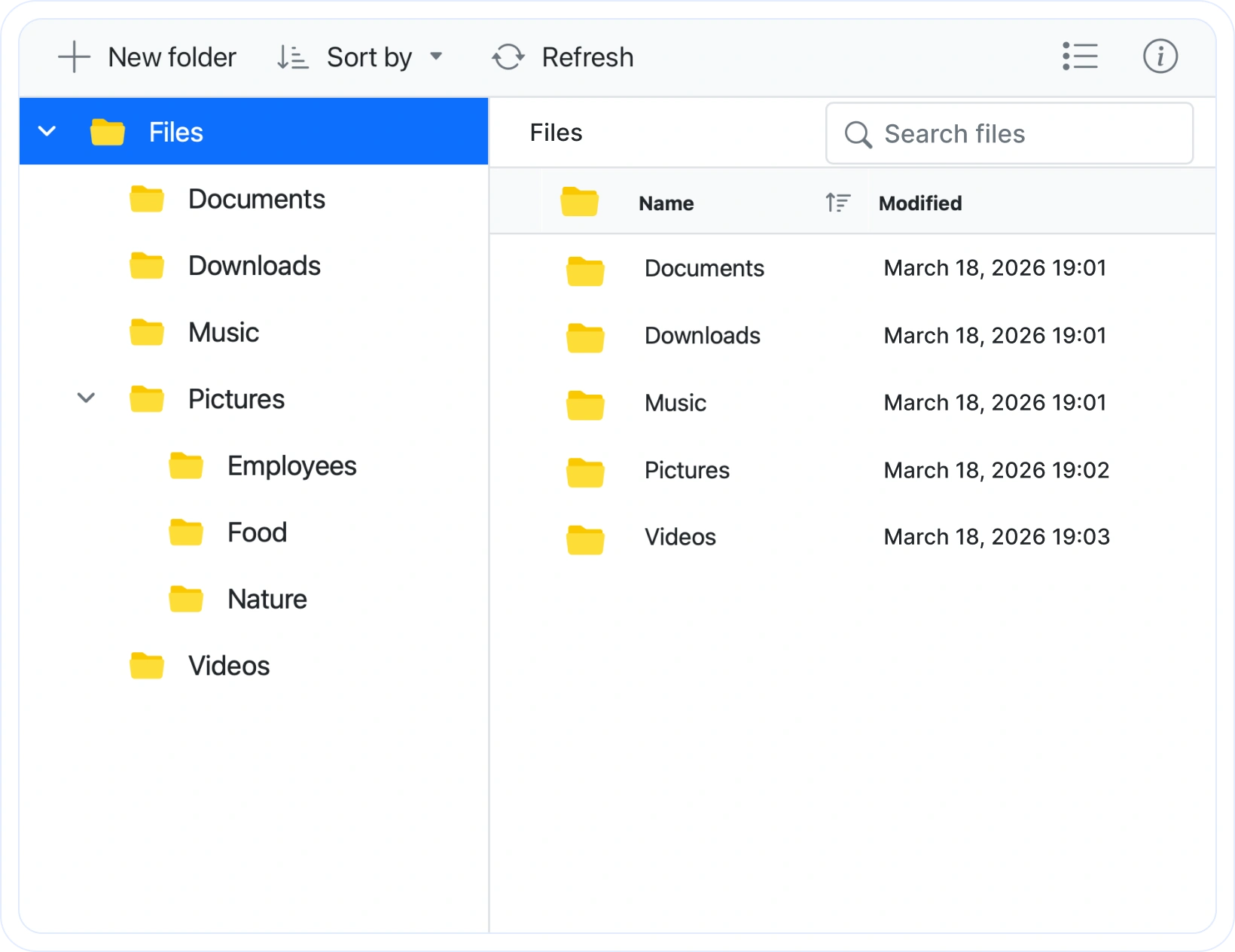
Task: Click the Documents folder icon in list
Action: coord(585,271)
